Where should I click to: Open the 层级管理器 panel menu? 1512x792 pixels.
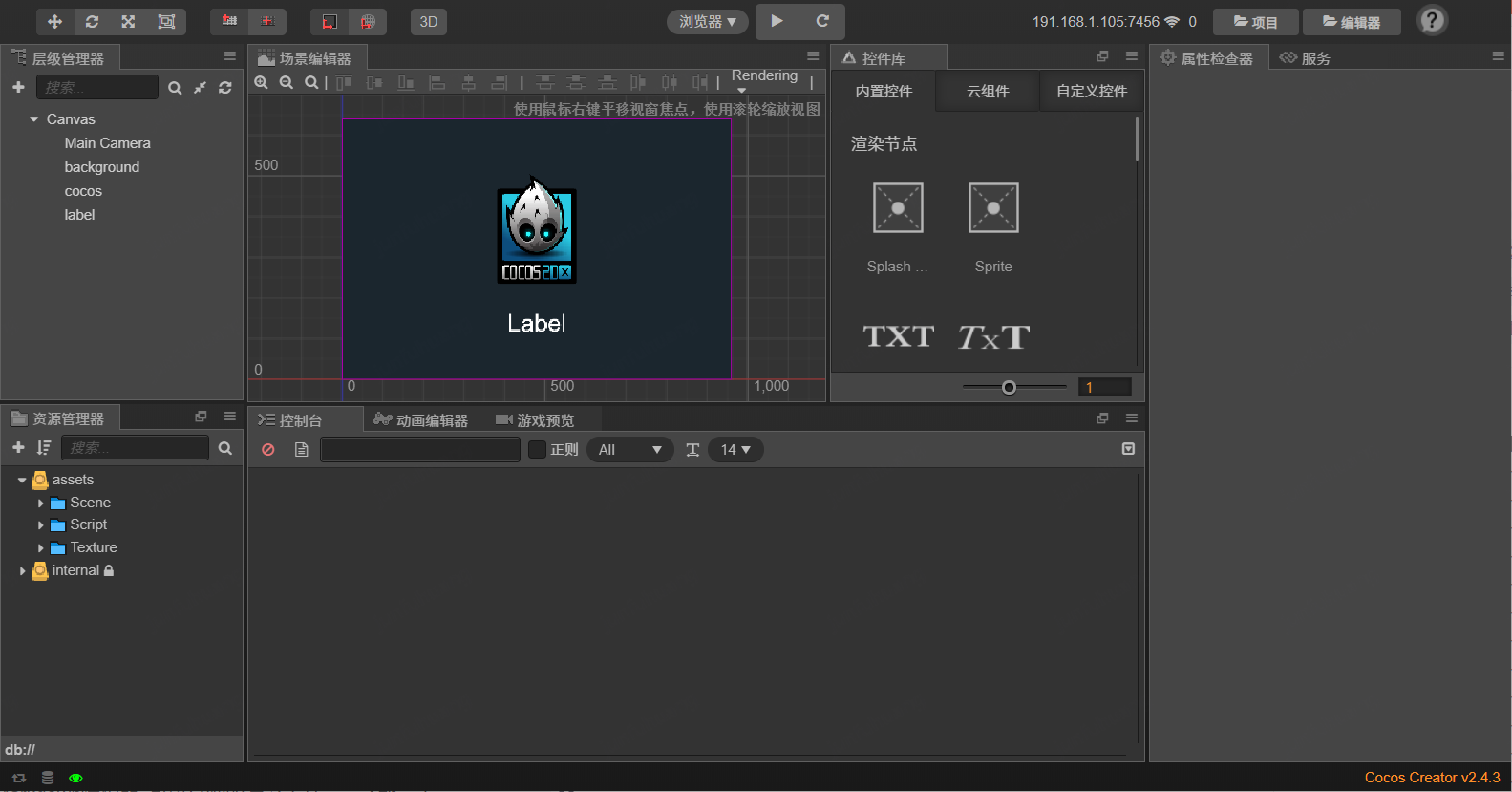coord(229,56)
